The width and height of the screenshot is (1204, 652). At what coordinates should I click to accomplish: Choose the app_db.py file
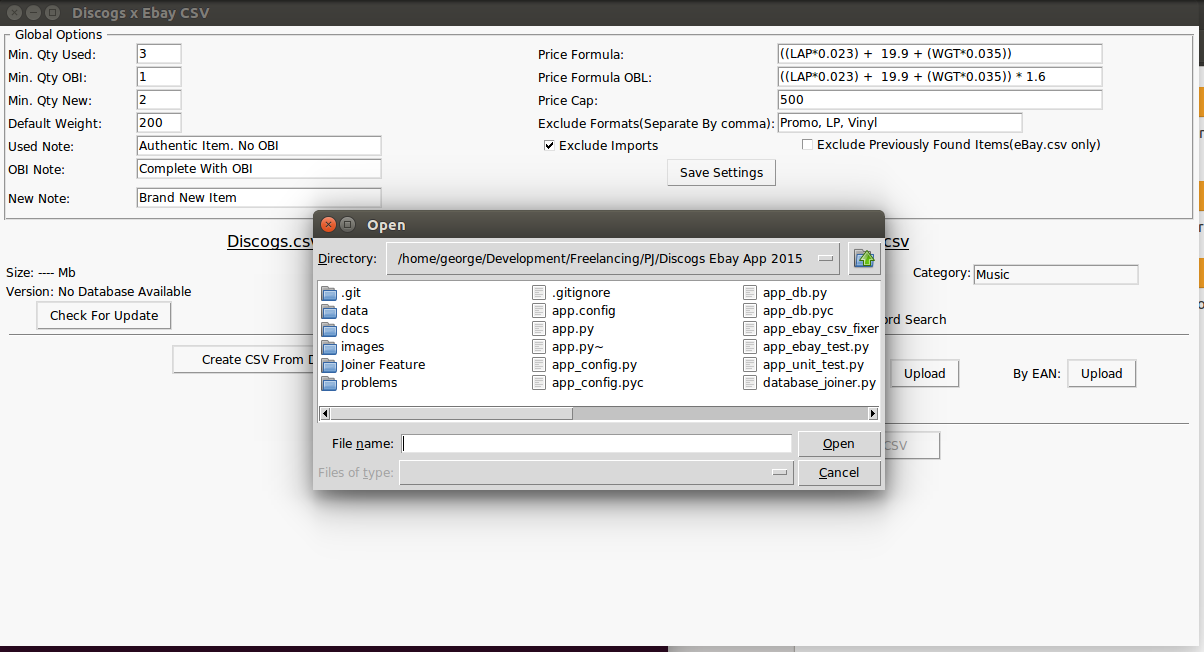tap(794, 293)
